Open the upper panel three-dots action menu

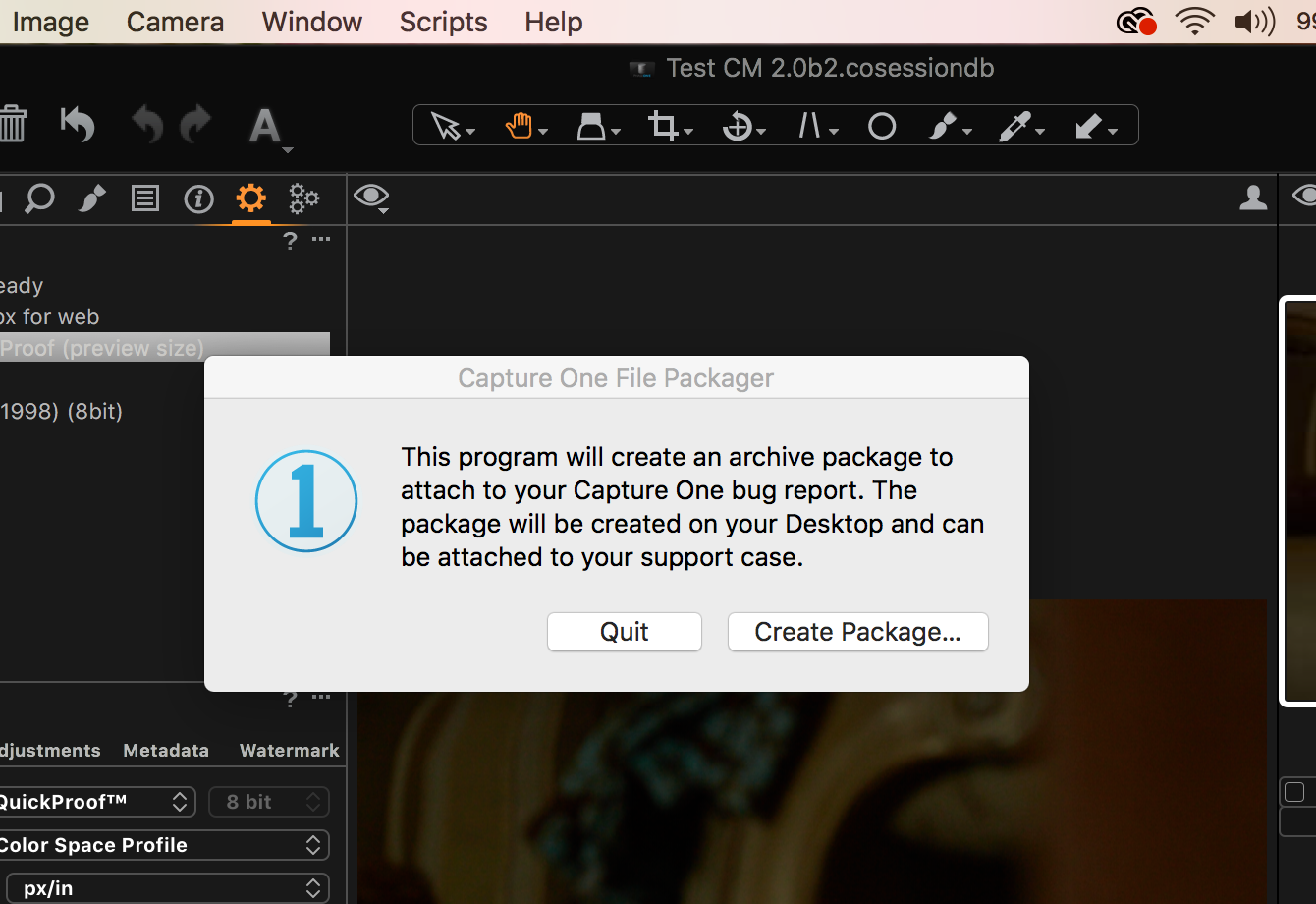321,240
